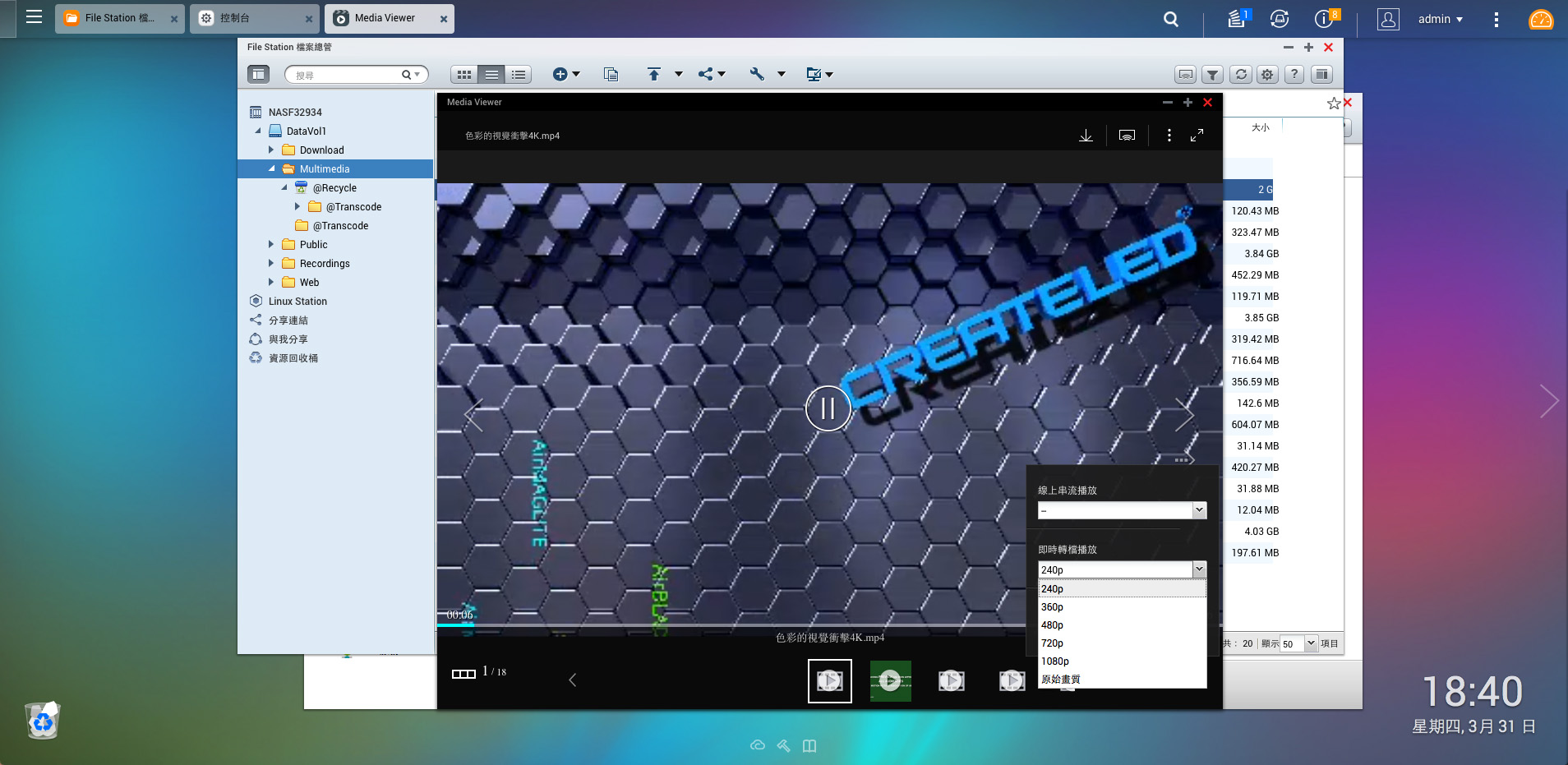1568x765 pixels.
Task: Go to next desktop page arrow
Action: tap(1549, 401)
